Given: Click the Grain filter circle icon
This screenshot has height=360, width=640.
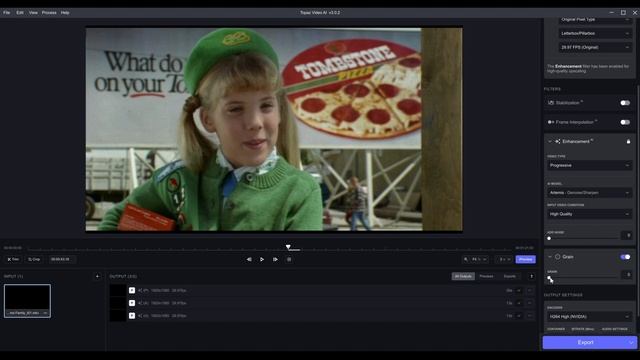Looking at the screenshot, I should [x=558, y=257].
